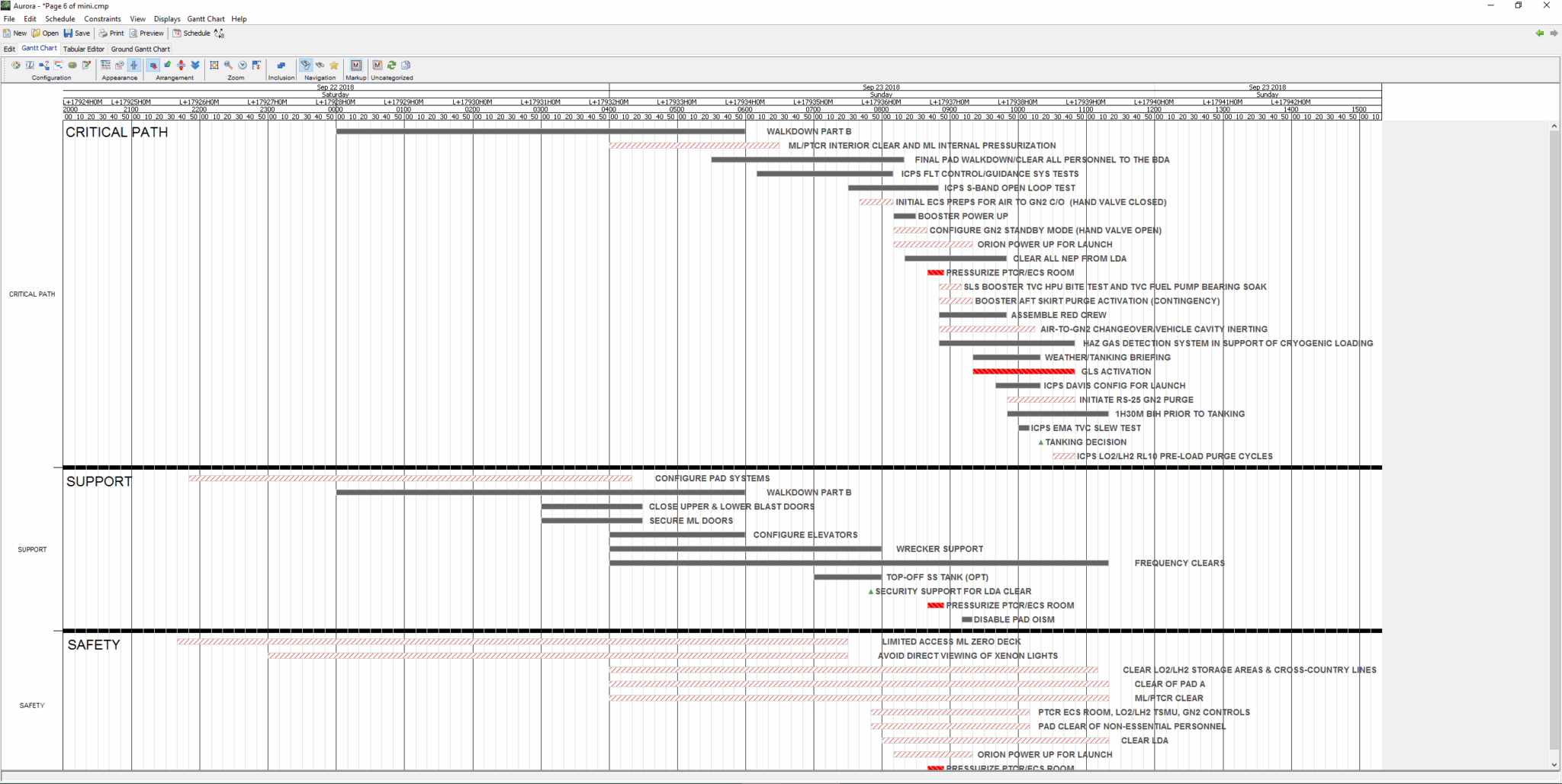The image size is (1562, 784).
Task: Print the Gantt chart via the Print icon
Action: 103,33
